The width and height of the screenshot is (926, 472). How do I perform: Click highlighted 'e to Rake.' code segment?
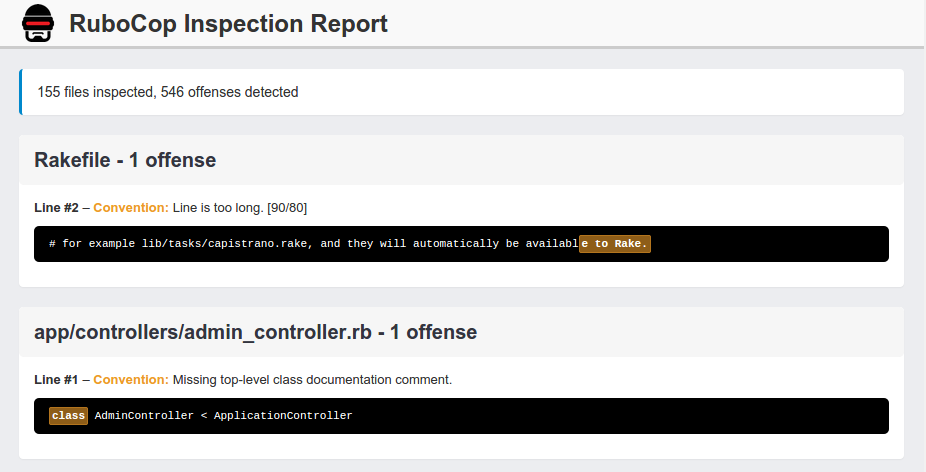point(615,244)
